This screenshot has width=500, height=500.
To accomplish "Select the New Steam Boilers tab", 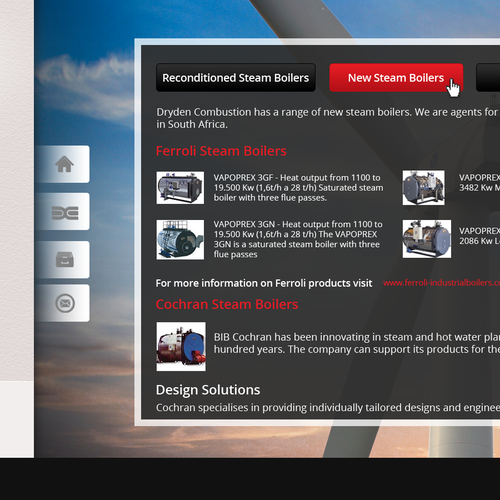I will point(396,78).
